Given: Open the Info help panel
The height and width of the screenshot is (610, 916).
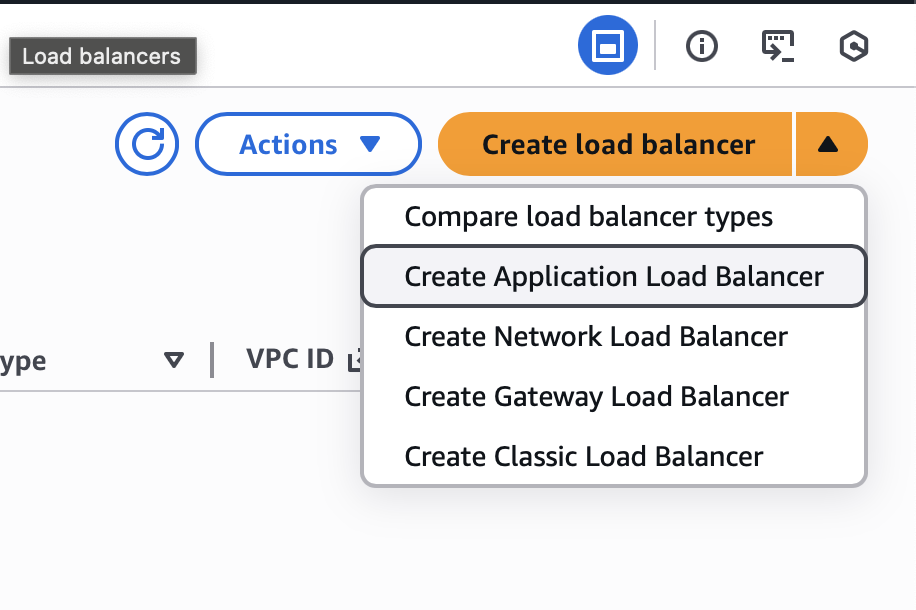Looking at the screenshot, I should [701, 45].
